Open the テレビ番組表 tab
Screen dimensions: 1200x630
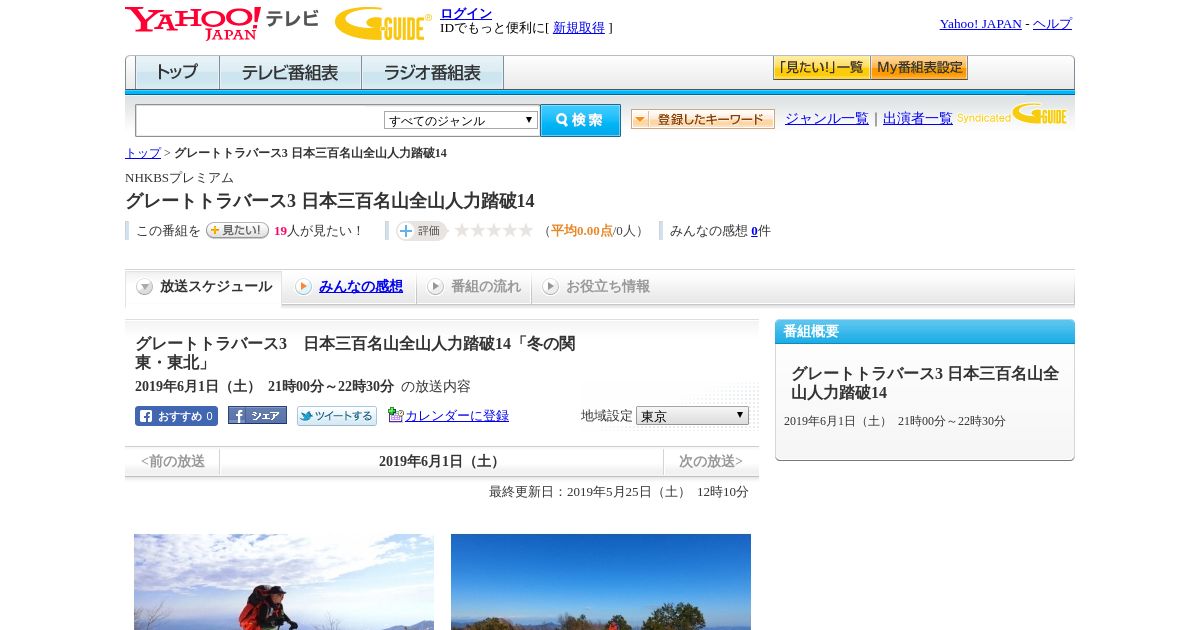tap(290, 73)
